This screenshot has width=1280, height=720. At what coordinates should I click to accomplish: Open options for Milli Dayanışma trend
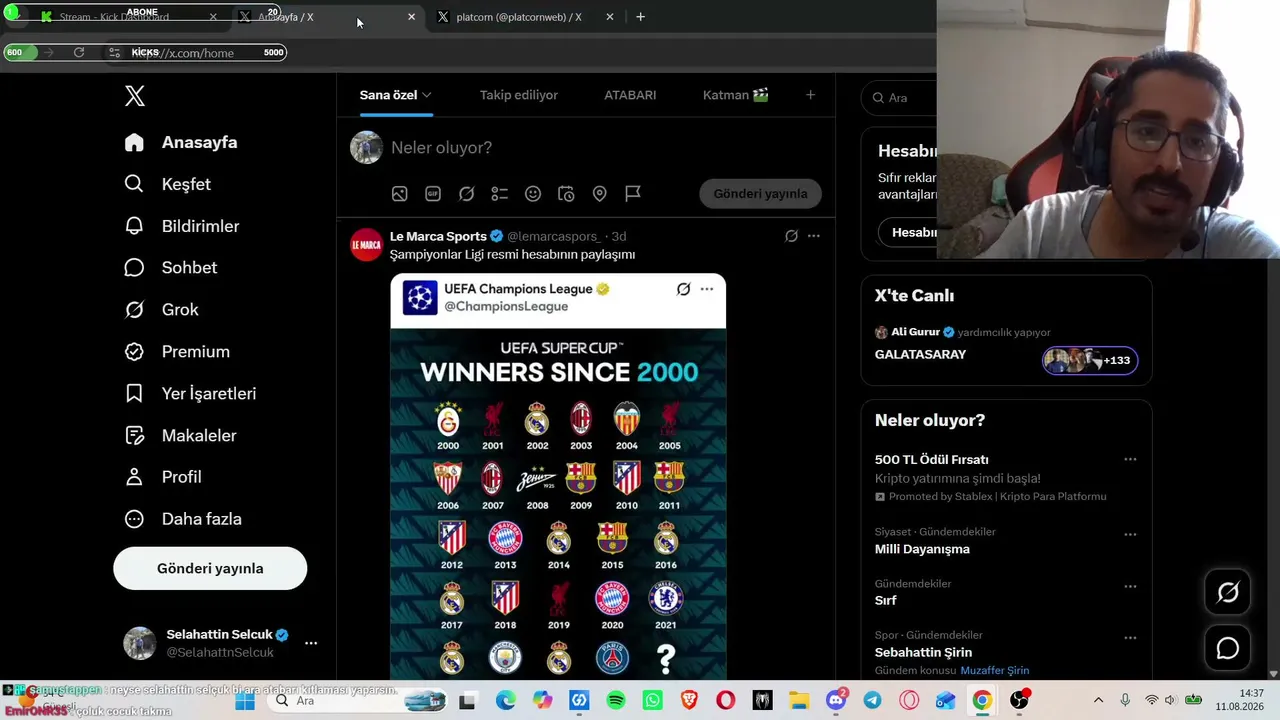pos(1130,534)
